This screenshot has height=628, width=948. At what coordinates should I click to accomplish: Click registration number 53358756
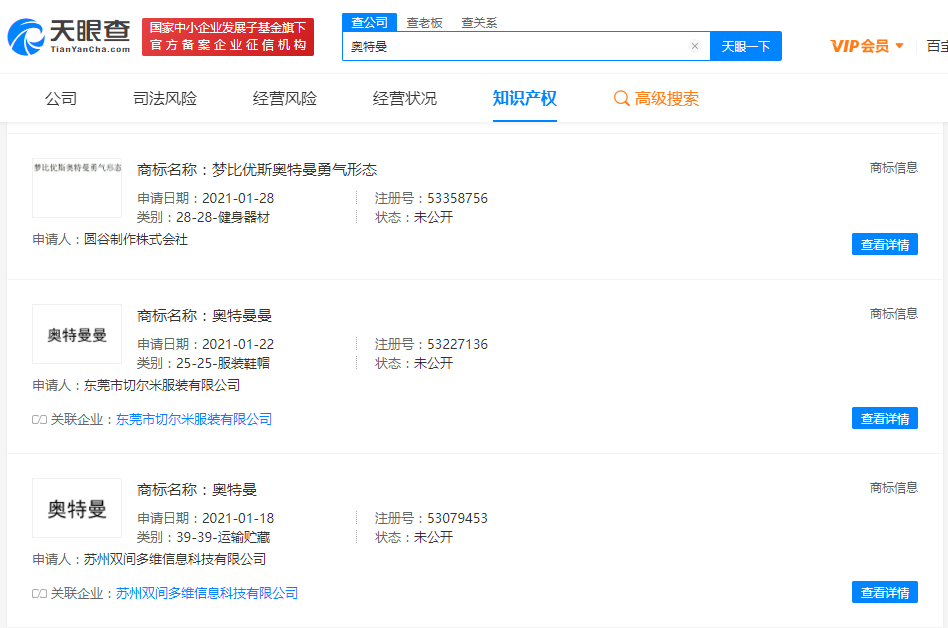point(458,198)
